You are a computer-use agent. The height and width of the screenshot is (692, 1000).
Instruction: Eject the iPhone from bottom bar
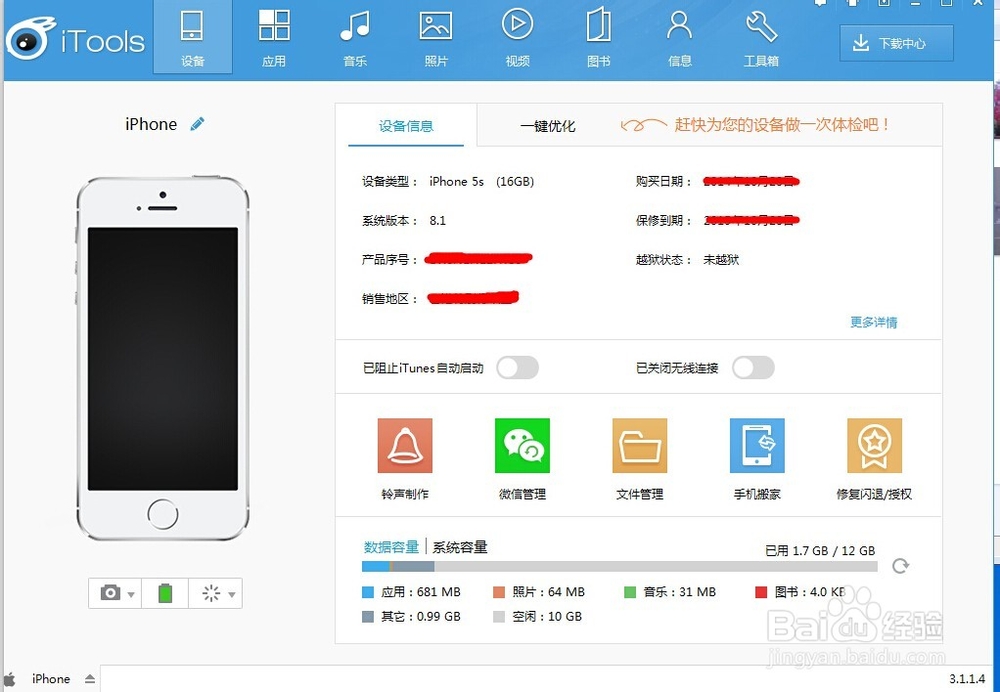tap(90, 679)
